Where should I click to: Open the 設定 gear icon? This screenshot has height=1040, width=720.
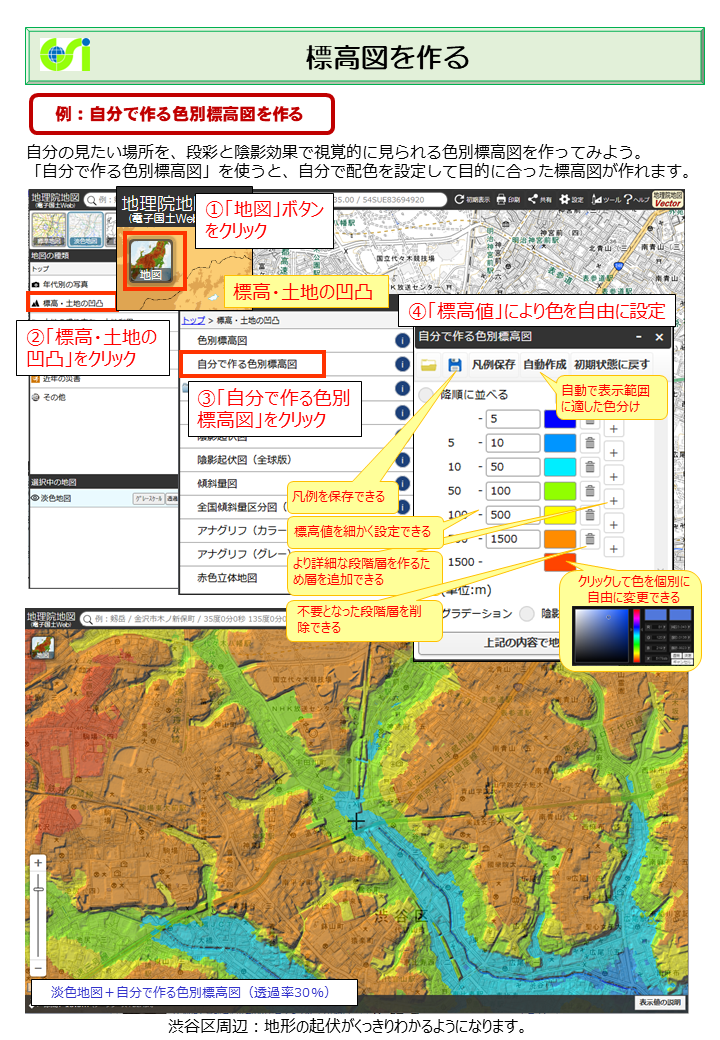tap(564, 199)
